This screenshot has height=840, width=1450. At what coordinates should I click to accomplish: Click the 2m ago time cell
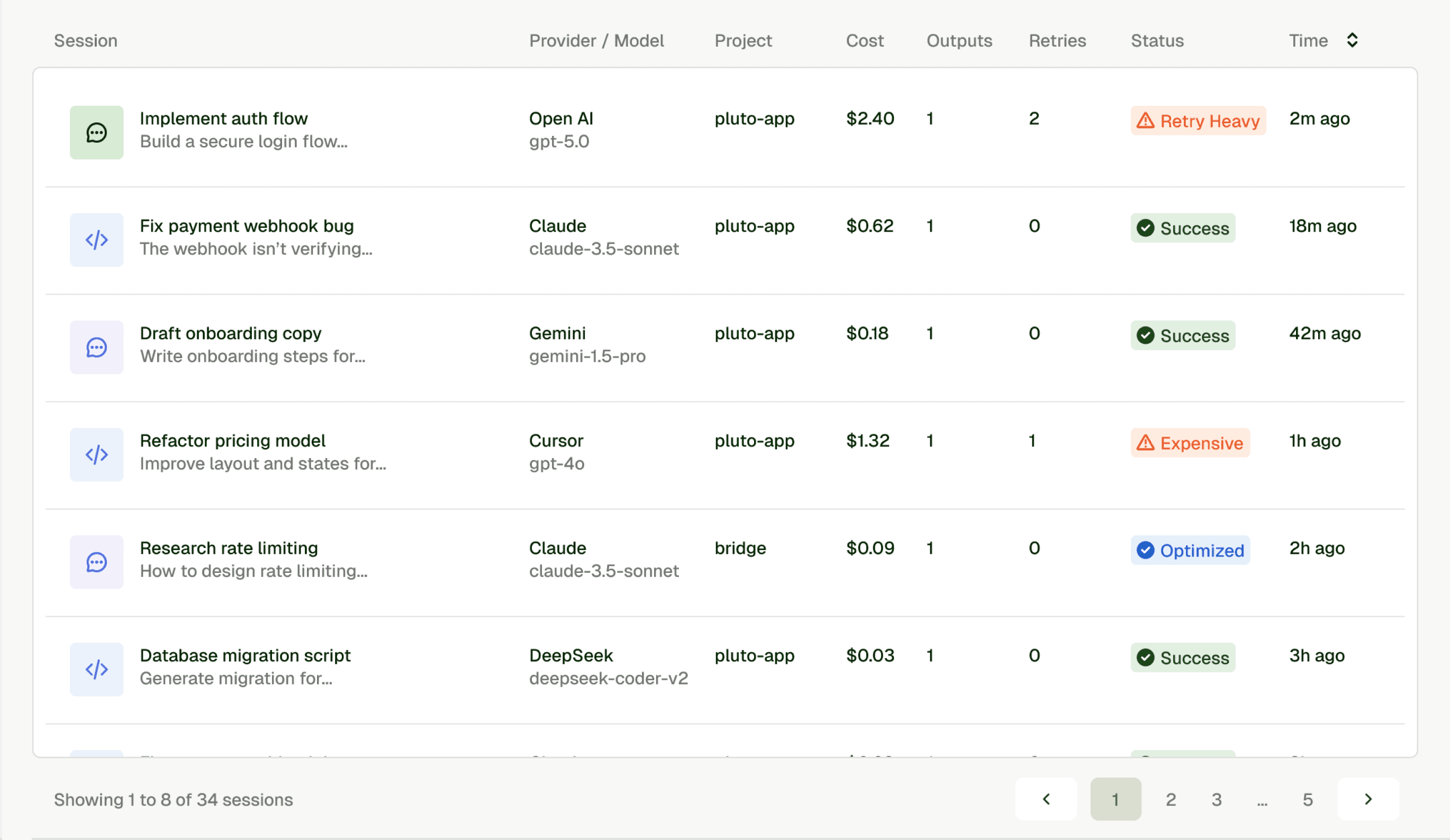(x=1319, y=119)
